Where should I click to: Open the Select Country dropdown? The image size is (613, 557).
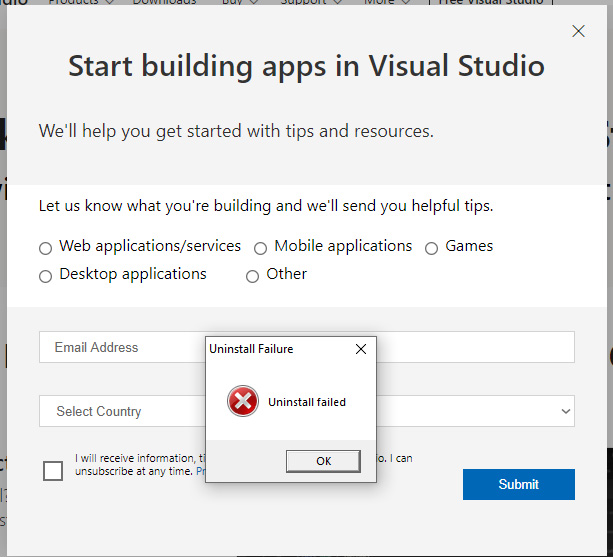pos(307,411)
